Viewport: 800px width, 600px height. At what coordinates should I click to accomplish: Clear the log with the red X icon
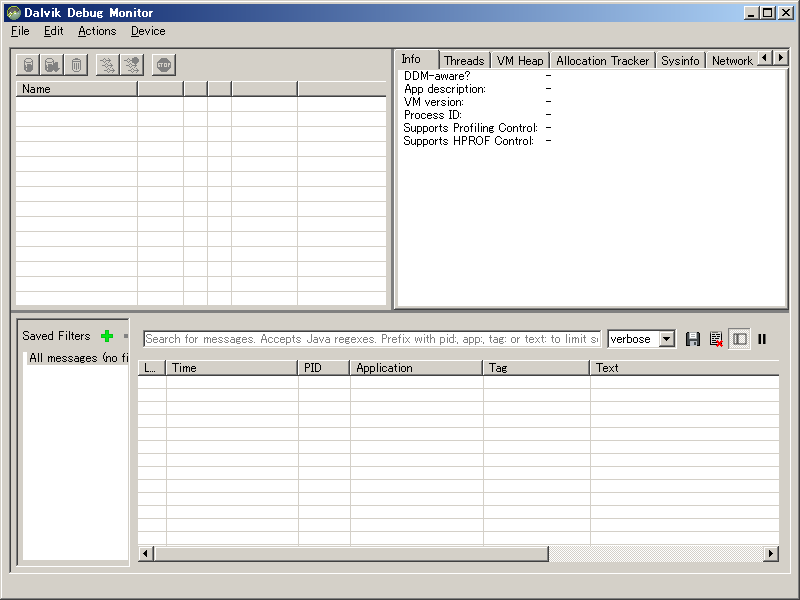716,339
